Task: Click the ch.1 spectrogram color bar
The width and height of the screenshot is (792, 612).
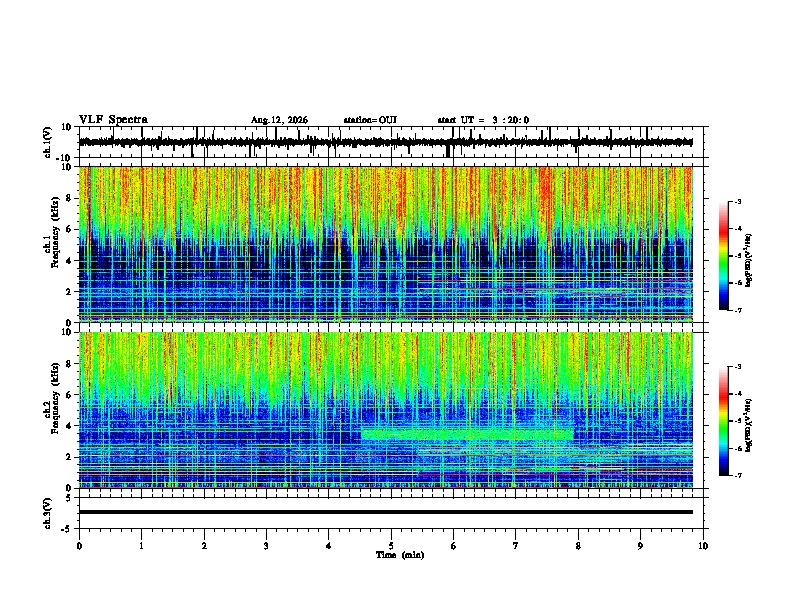Action: tap(723, 256)
